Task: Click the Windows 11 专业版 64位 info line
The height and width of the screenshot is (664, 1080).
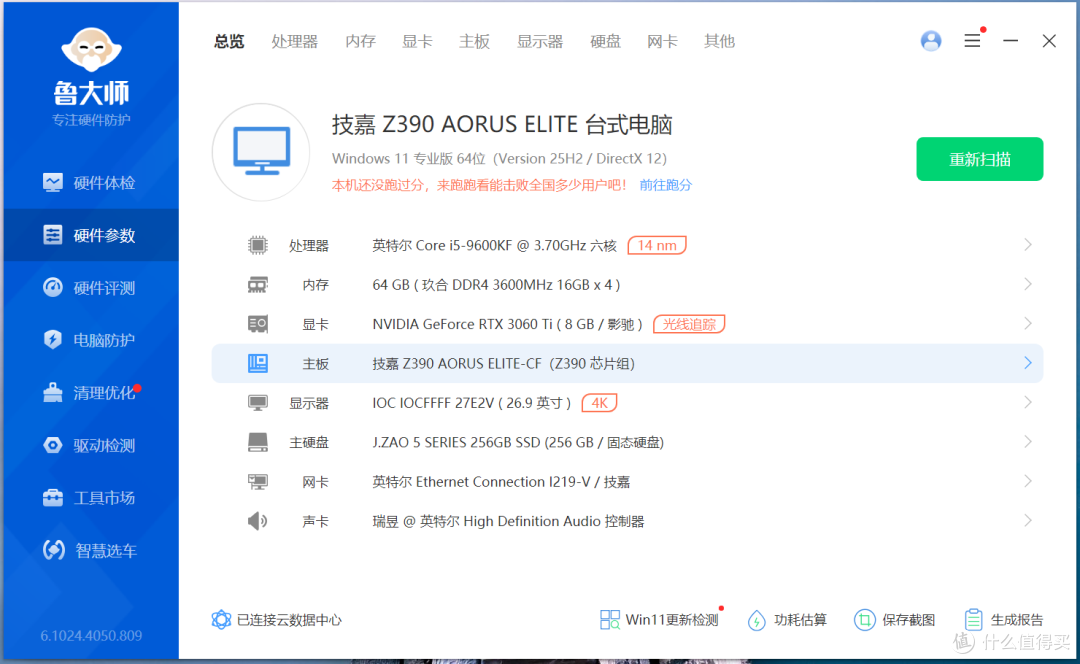Action: pos(499,158)
